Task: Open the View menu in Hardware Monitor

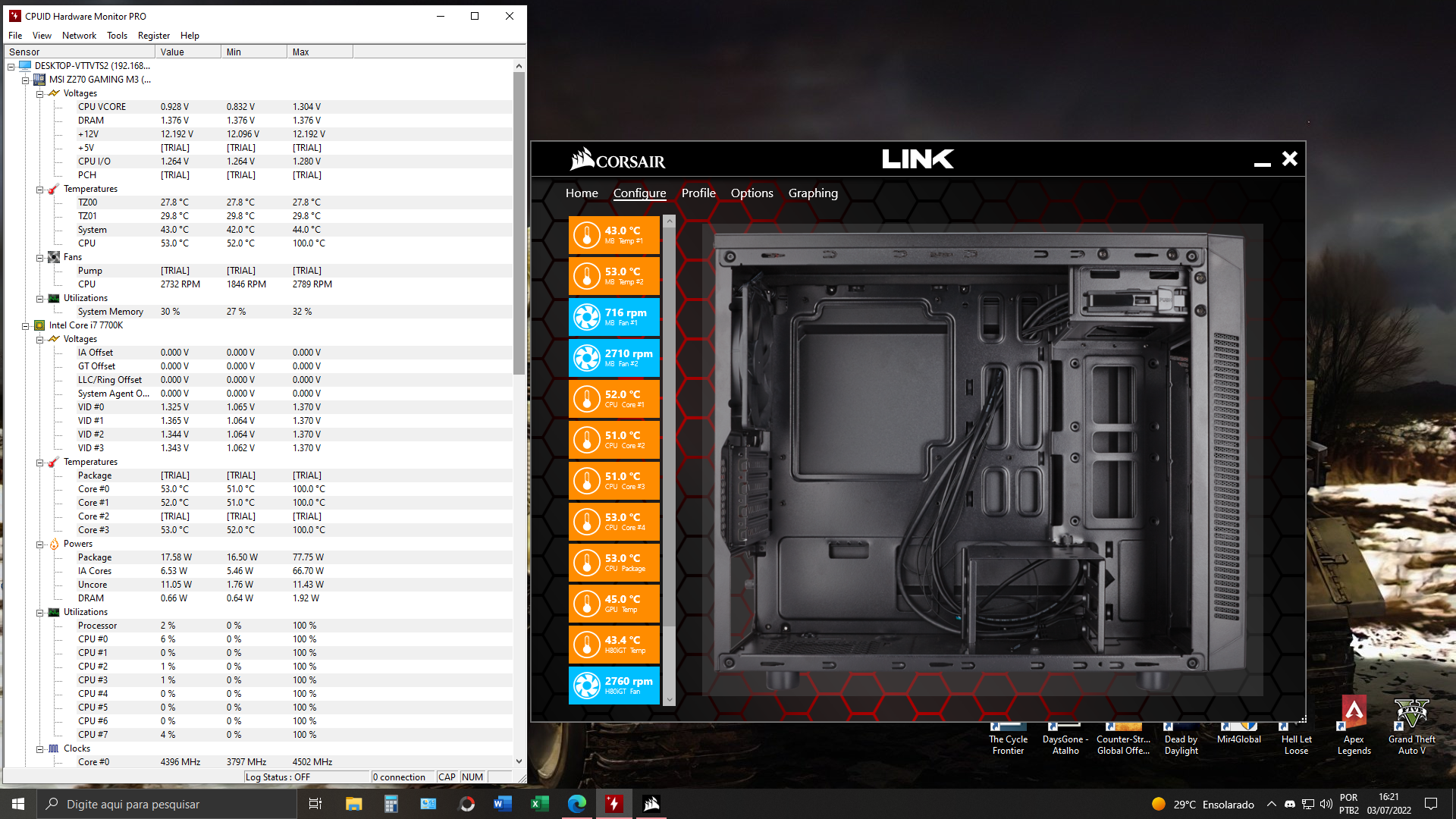Action: [42, 36]
